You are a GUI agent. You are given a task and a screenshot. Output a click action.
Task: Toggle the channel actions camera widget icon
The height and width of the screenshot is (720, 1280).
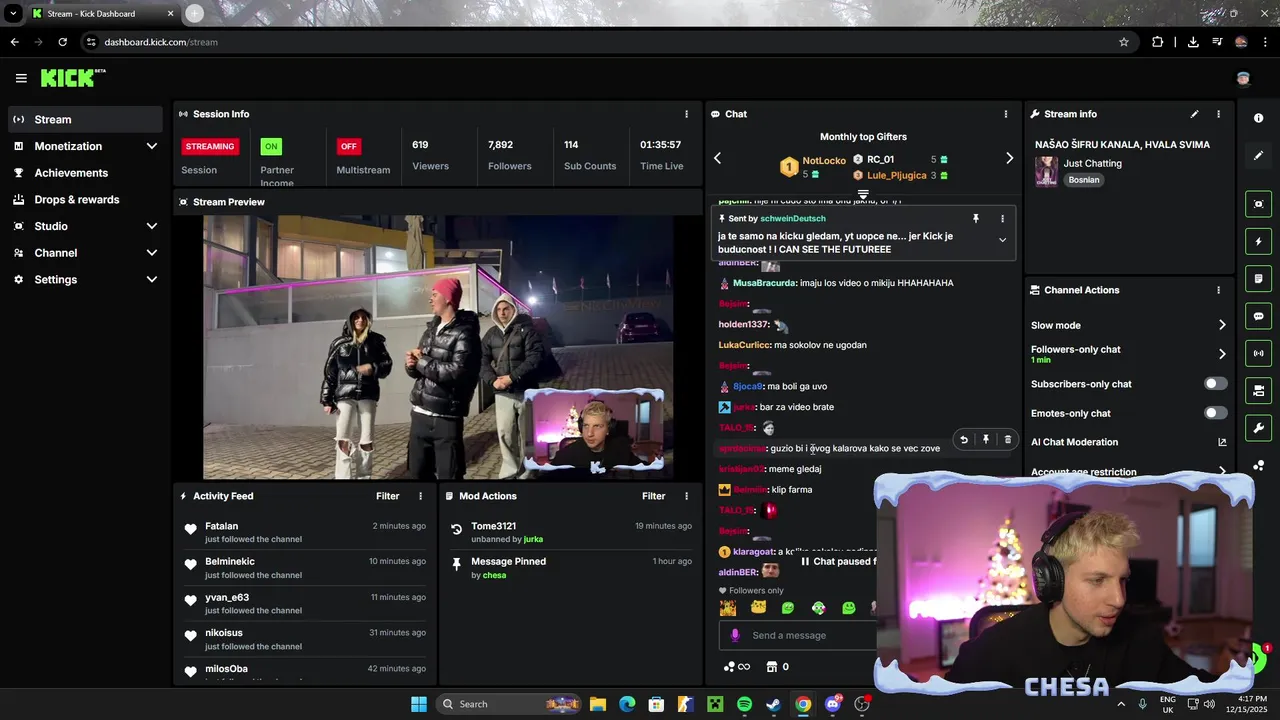coord(1258,390)
